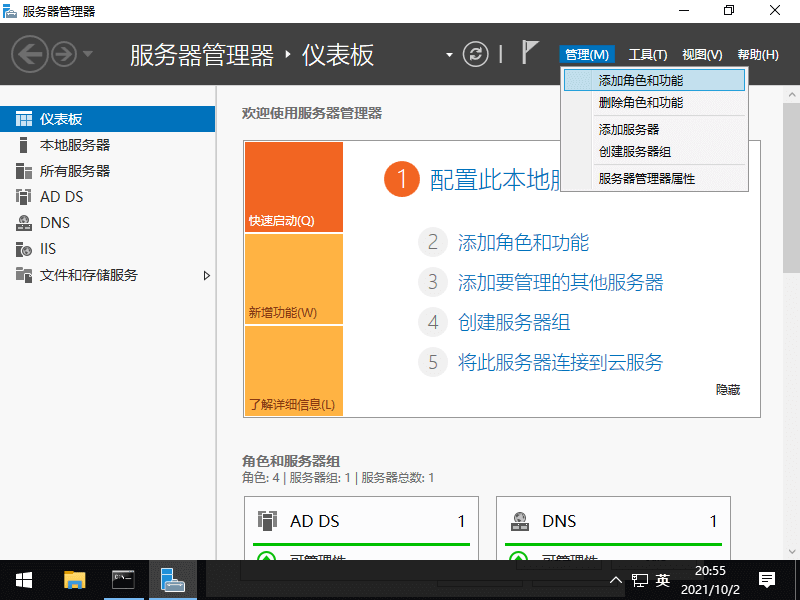Open the 视图(V) menu
800x600 pixels.
(x=702, y=54)
